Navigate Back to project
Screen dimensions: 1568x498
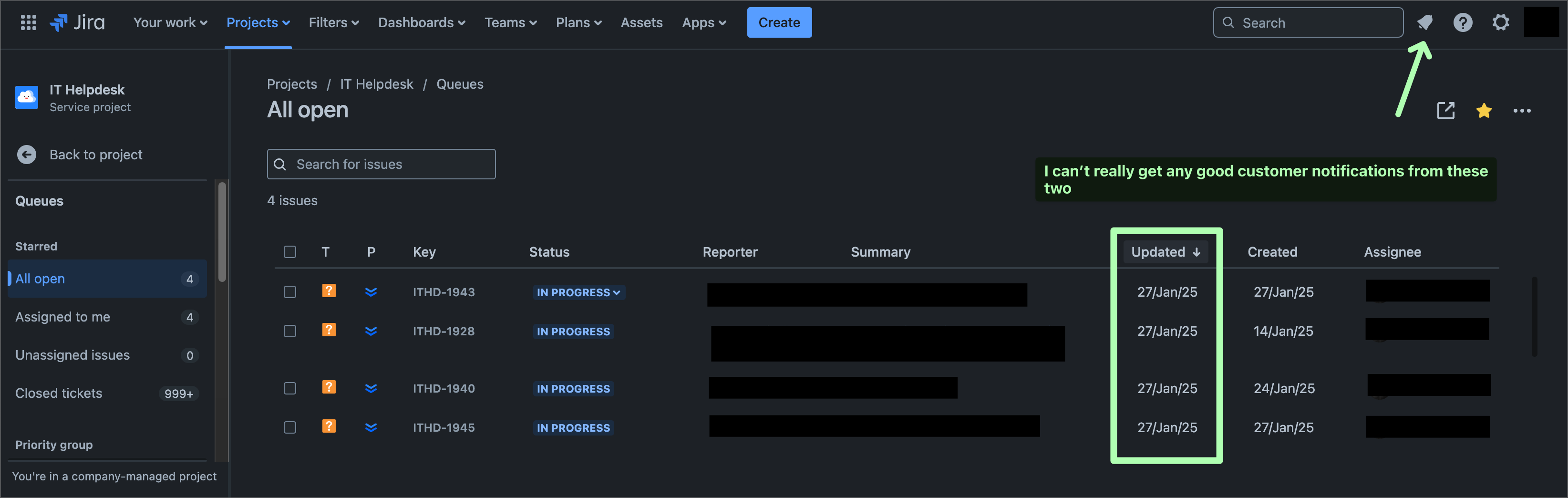click(95, 154)
